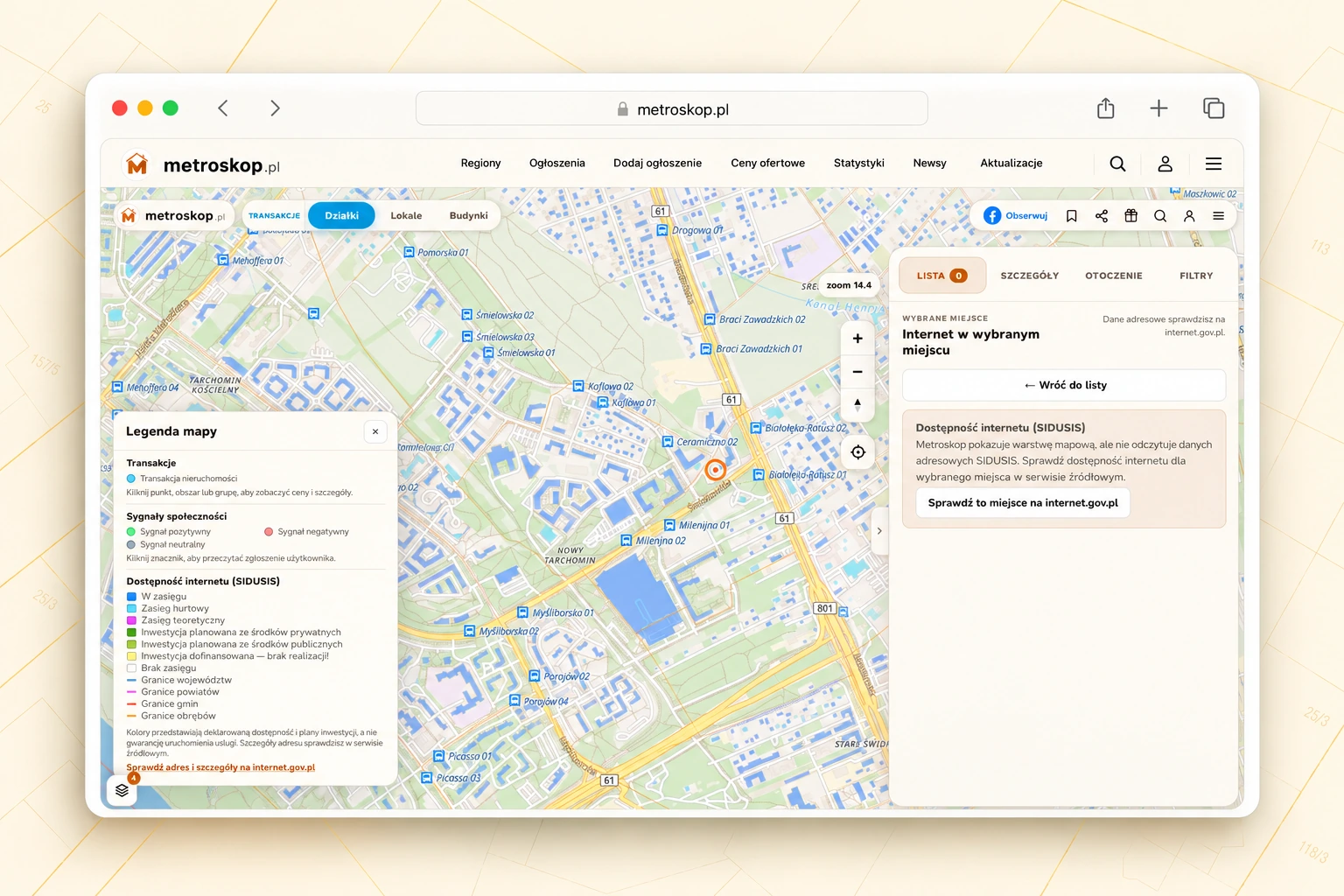This screenshot has width=1344, height=896.
Task: Collapse the side panel with chevron arrow
Action: coord(879,530)
